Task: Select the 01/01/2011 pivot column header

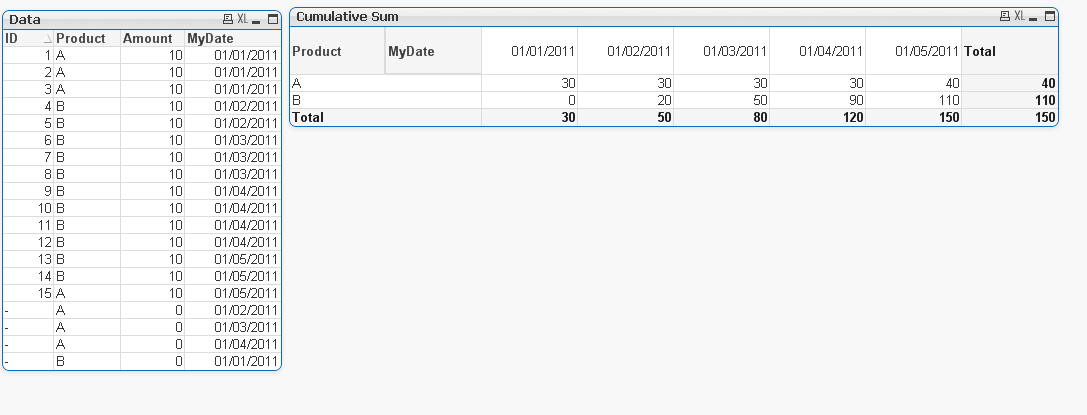Action: point(530,51)
